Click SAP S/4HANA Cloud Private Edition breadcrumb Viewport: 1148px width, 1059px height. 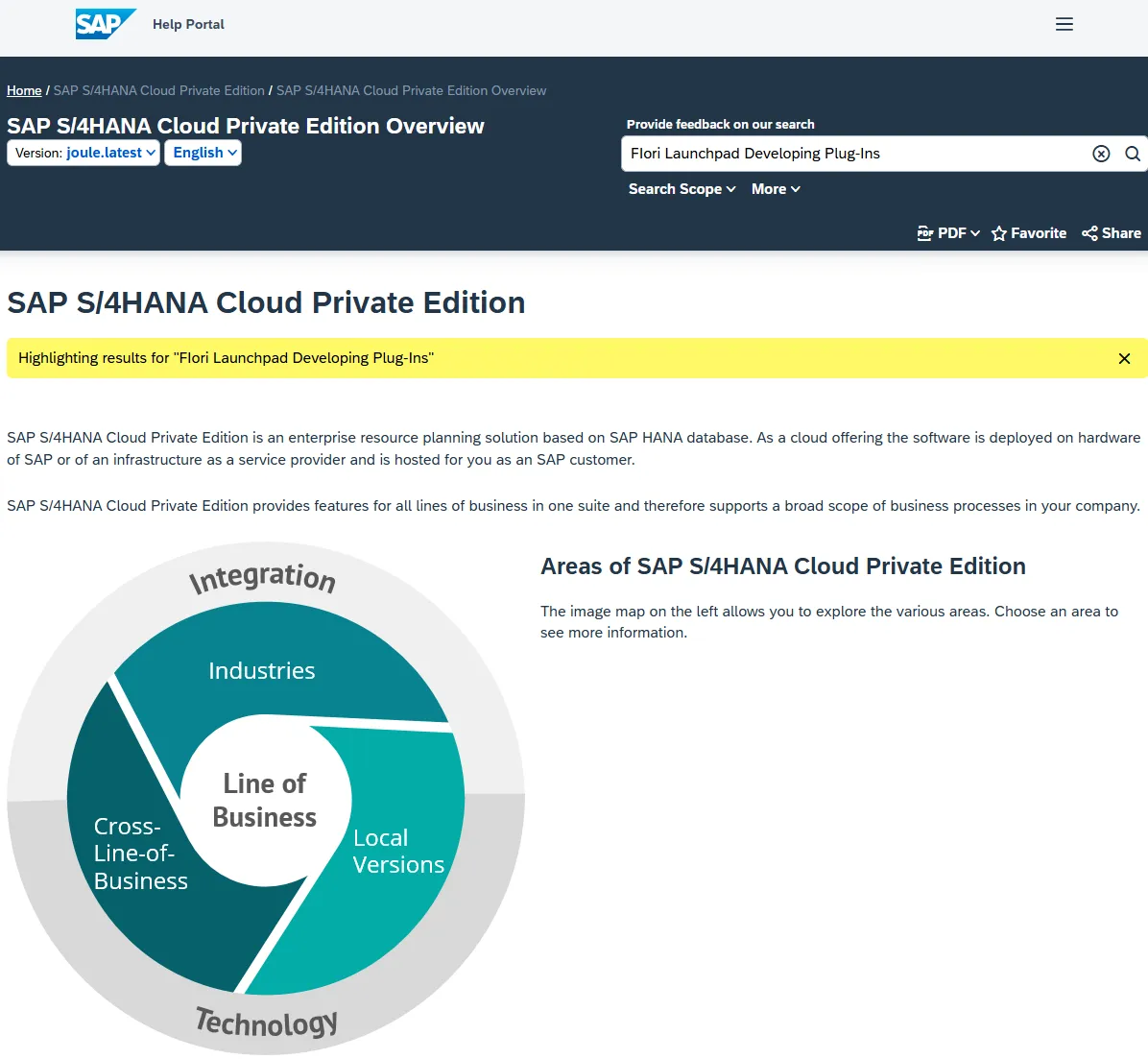[159, 90]
